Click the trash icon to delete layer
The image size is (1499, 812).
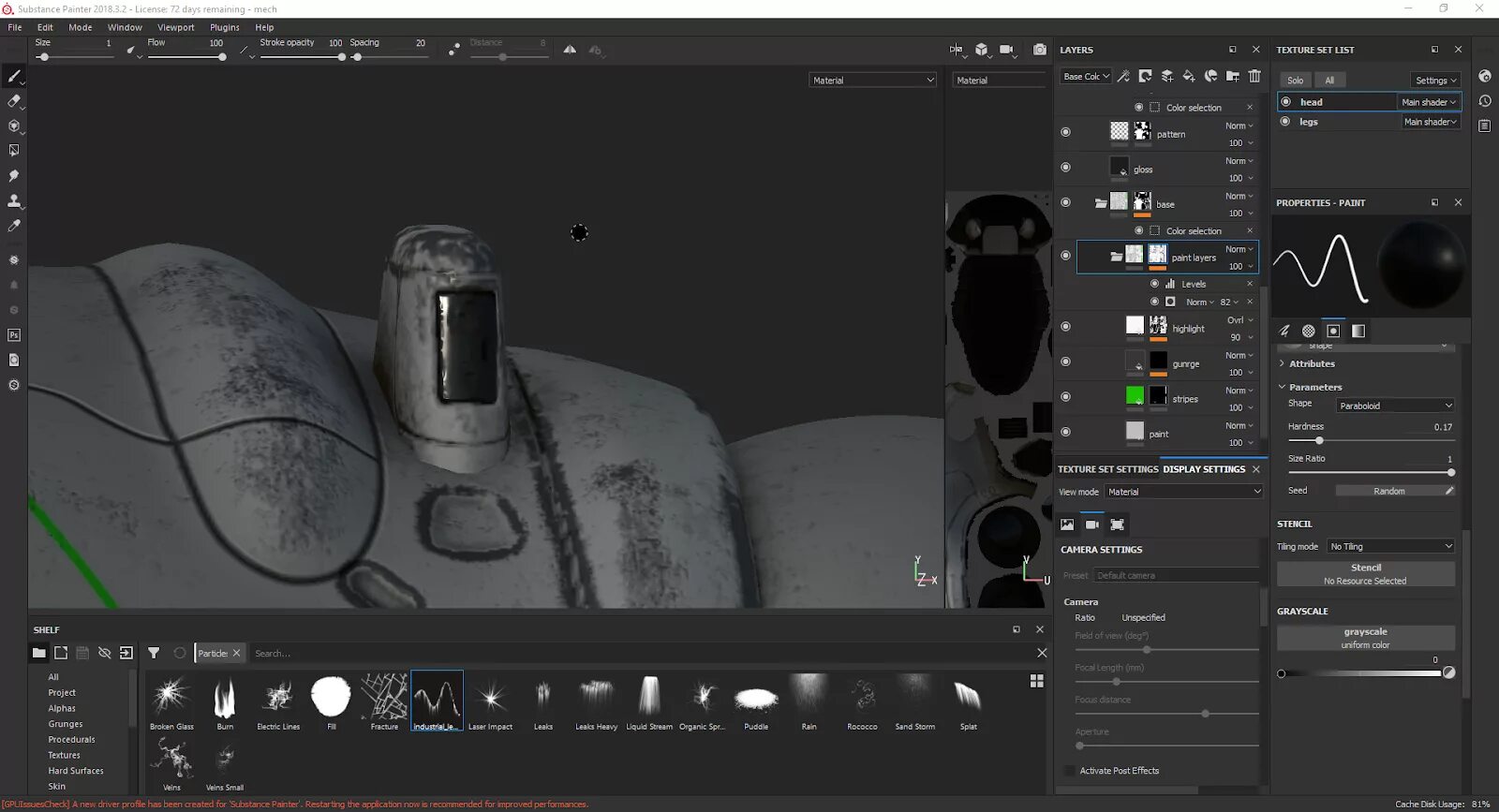click(1254, 77)
